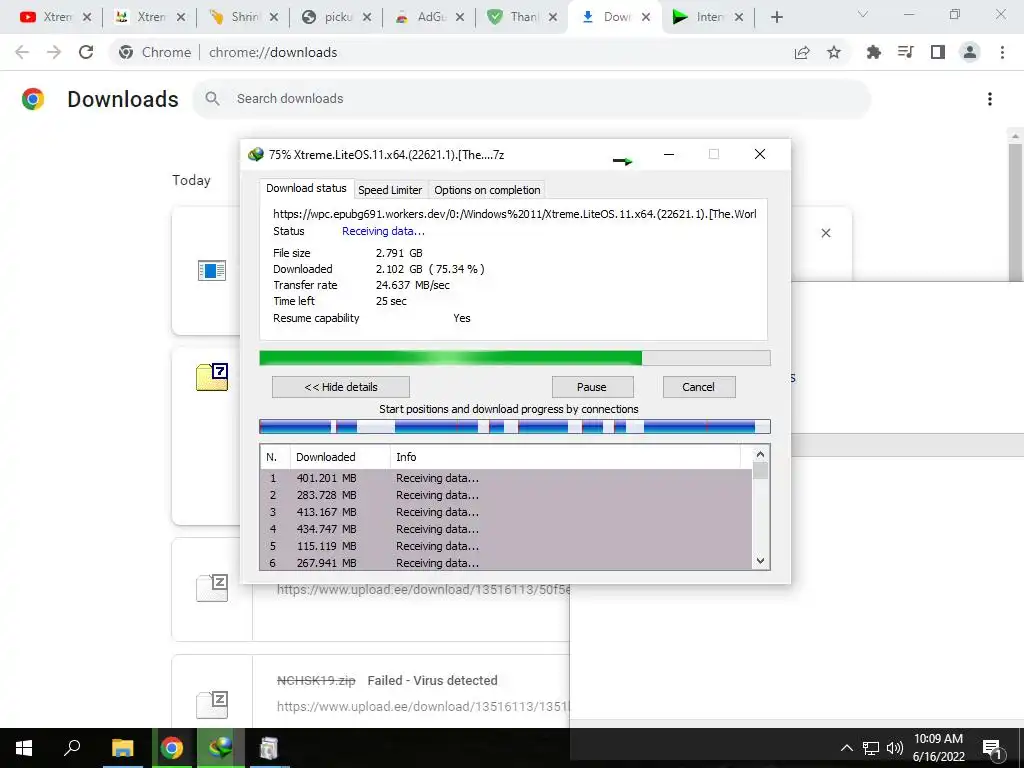
Task: Click the 7z archive file icon
Action: point(212,377)
